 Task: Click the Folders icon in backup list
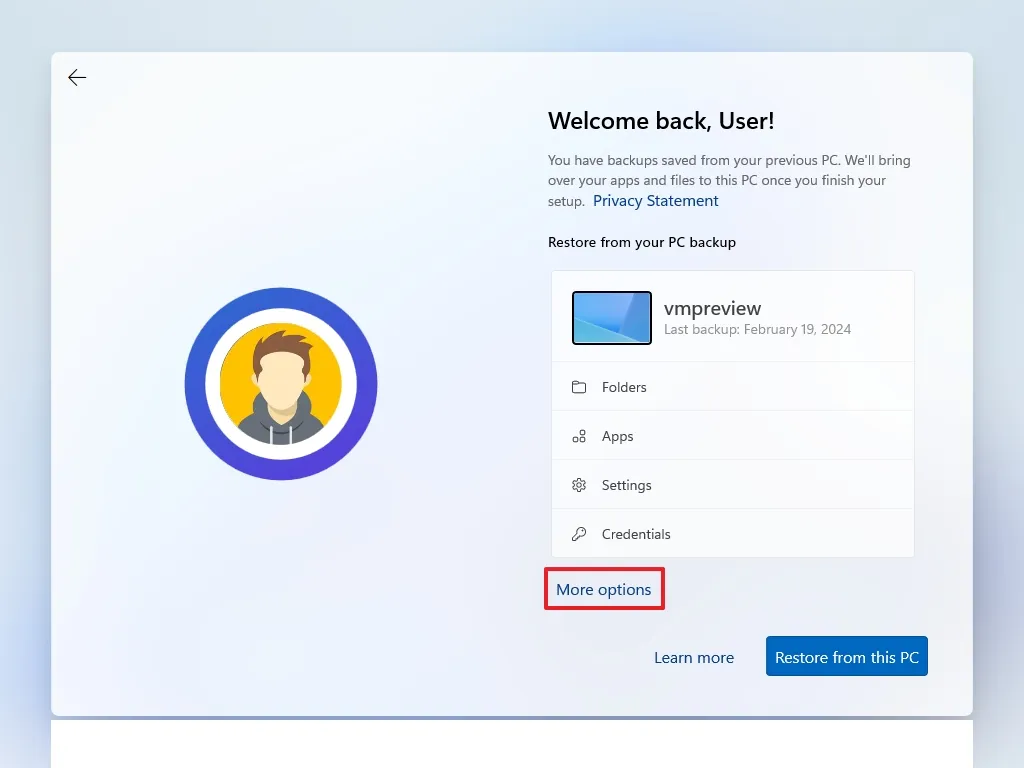click(x=578, y=387)
